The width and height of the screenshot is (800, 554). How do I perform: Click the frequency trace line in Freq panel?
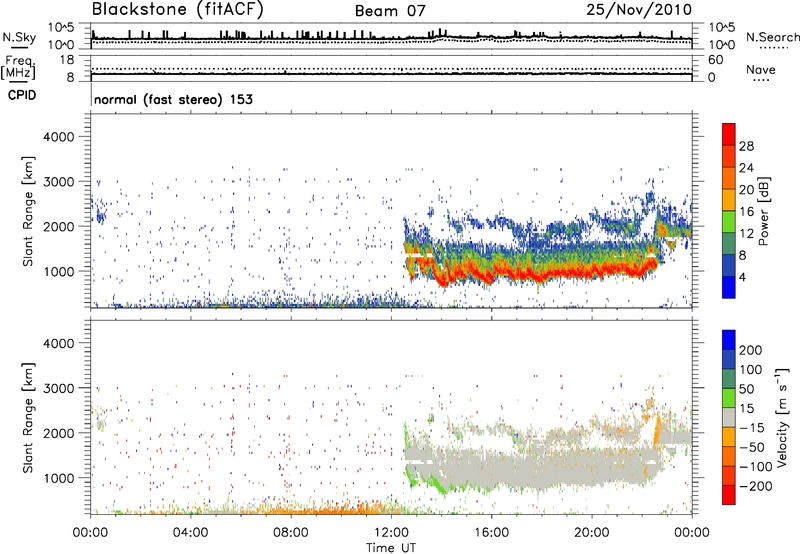tap(391, 74)
